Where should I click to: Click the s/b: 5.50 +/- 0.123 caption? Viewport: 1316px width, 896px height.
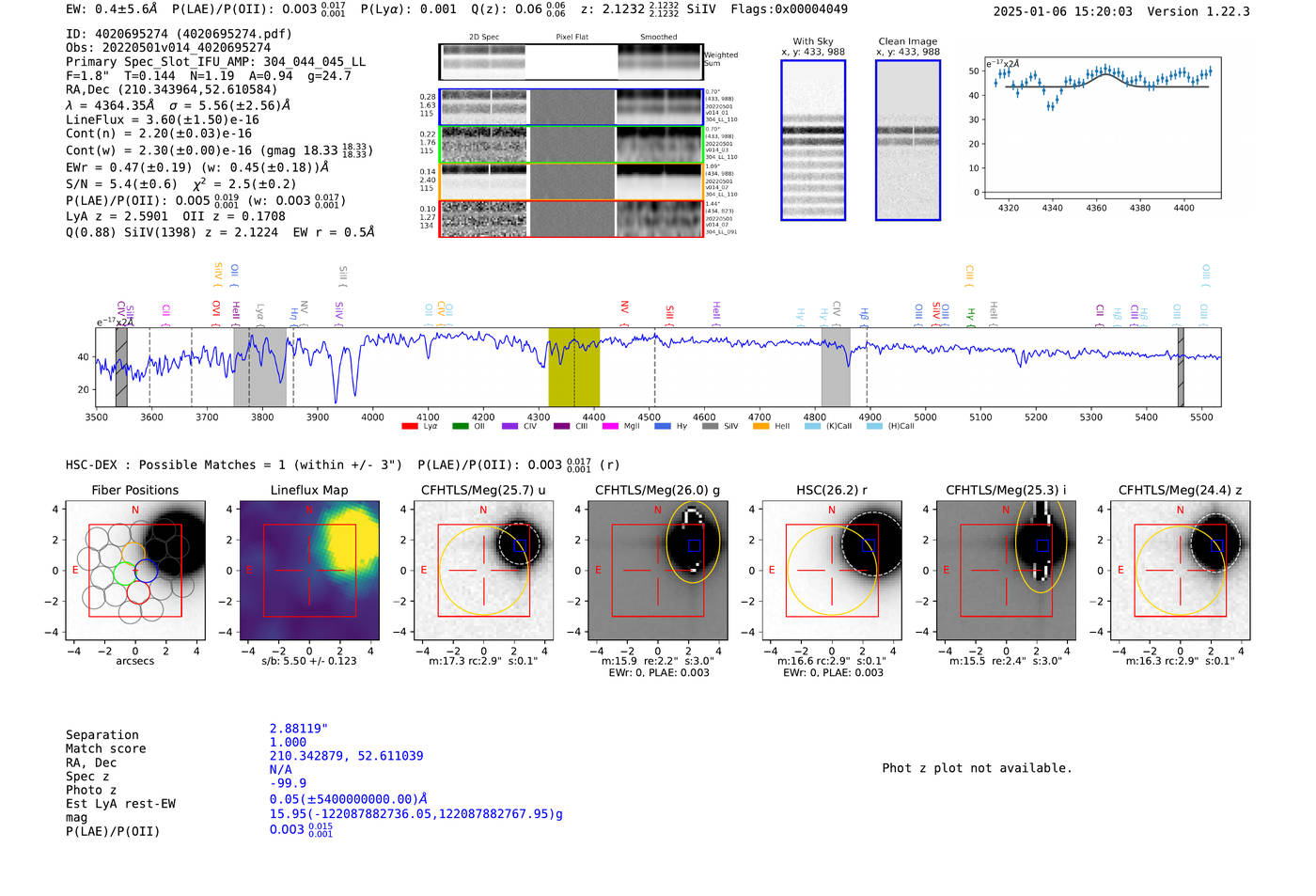point(309,661)
